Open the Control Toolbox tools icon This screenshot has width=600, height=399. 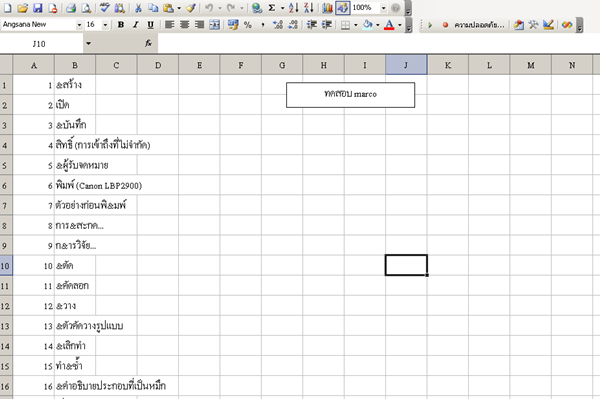pos(533,25)
